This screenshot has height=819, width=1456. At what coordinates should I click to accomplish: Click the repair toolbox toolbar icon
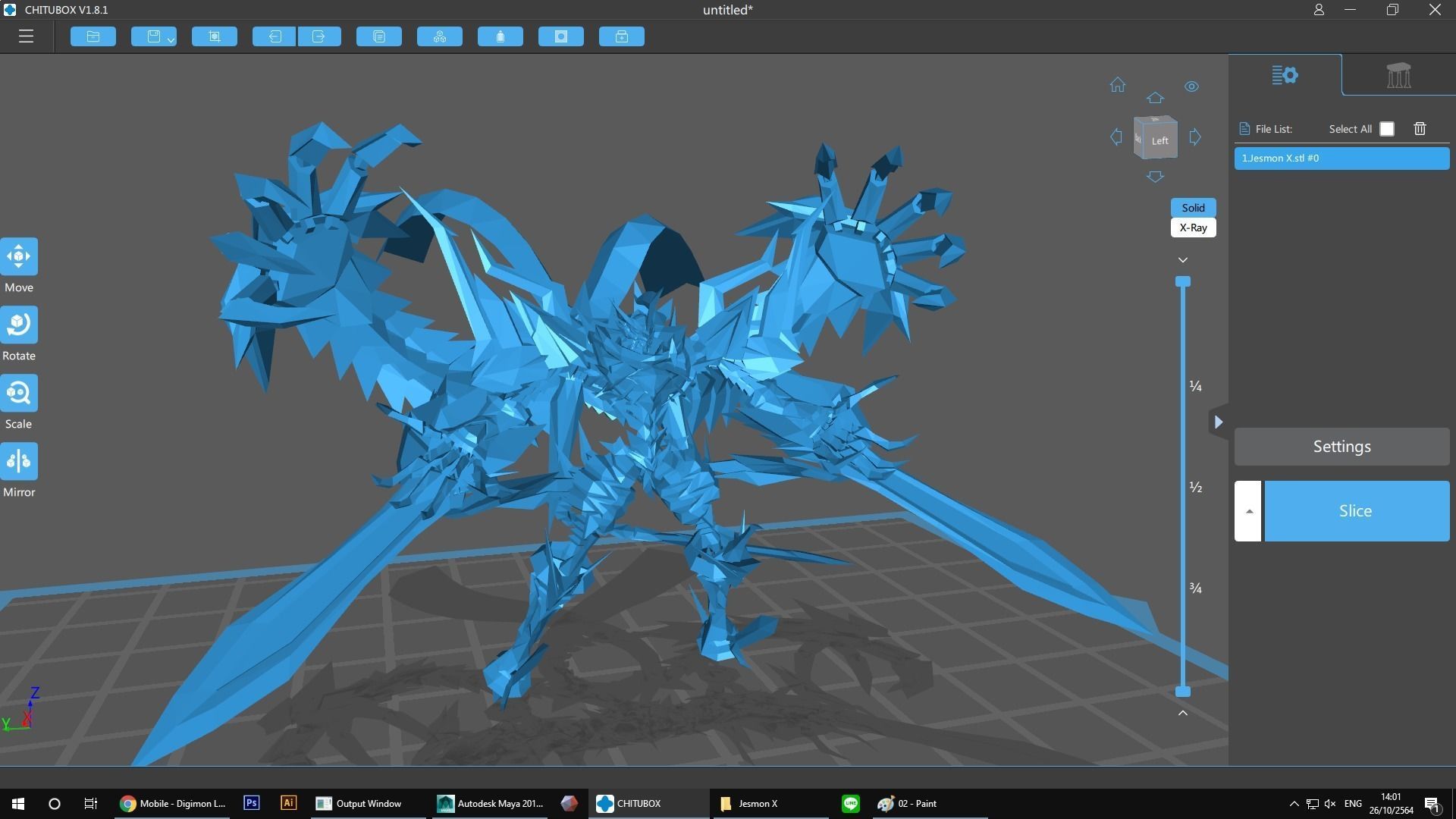click(622, 36)
